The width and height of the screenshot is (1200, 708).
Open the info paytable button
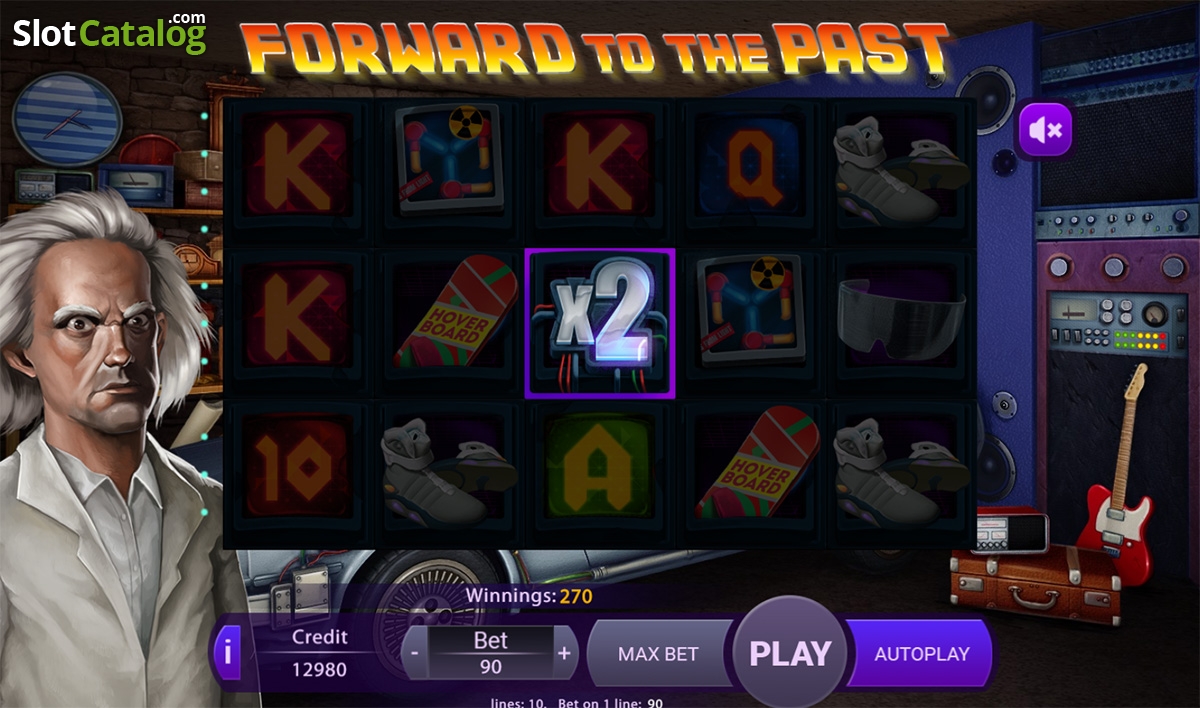[x=228, y=653]
